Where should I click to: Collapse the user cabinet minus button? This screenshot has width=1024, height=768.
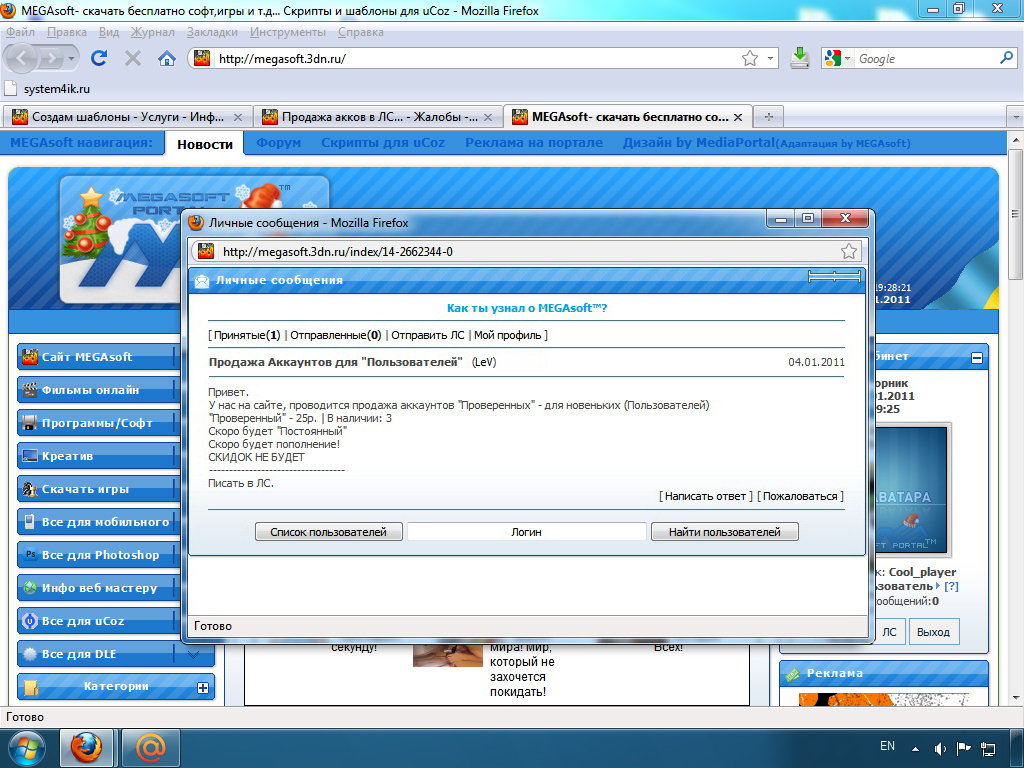pyautogui.click(x=976, y=357)
